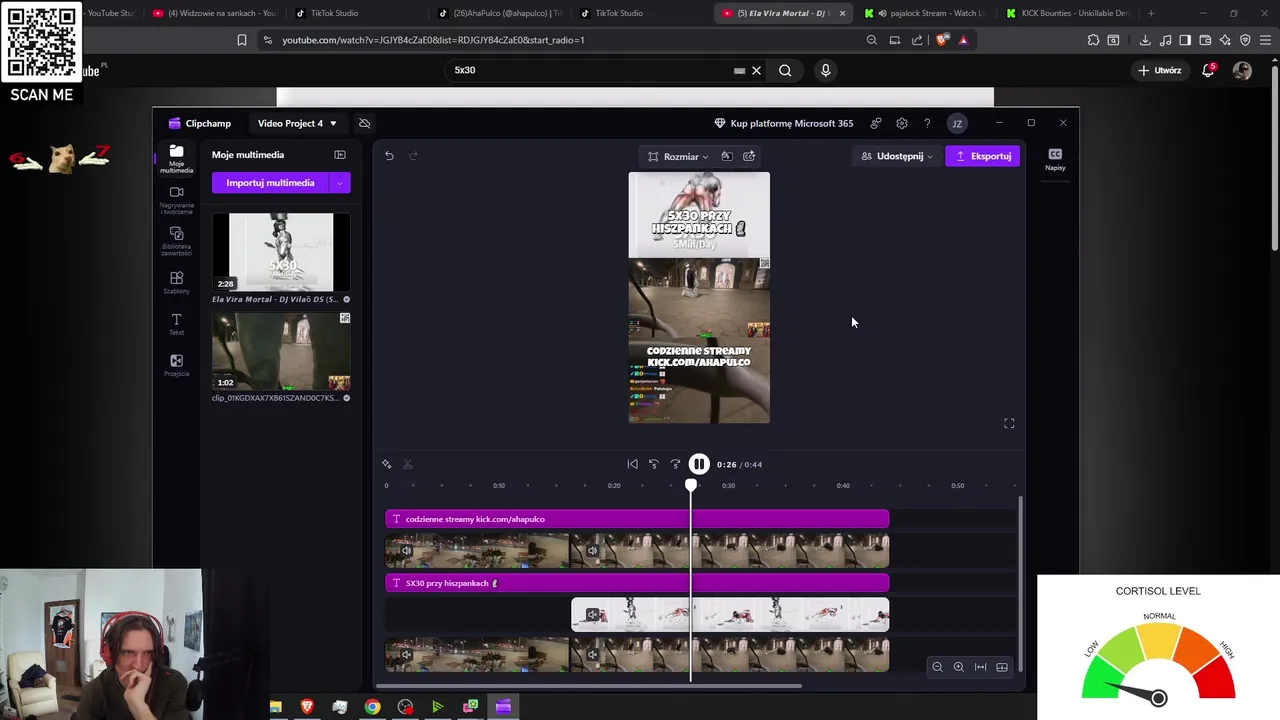Viewport: 1280px width, 720px height.
Task: Unmute the white workout clip audio
Action: coord(592,615)
